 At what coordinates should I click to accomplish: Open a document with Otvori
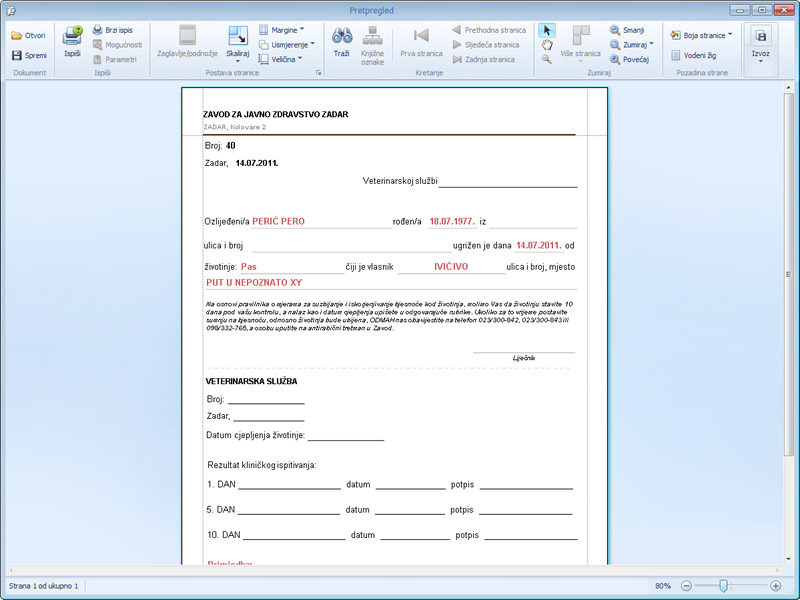tap(29, 36)
